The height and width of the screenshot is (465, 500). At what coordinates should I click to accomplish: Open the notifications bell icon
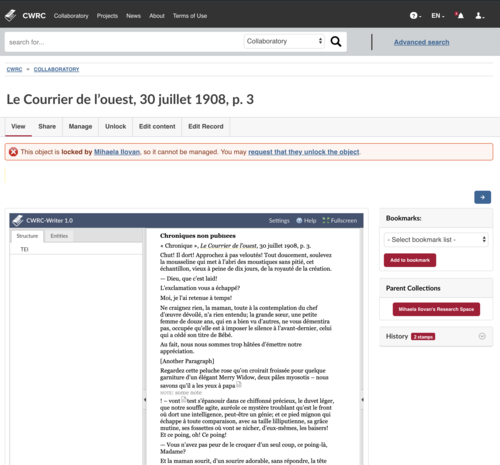point(459,15)
